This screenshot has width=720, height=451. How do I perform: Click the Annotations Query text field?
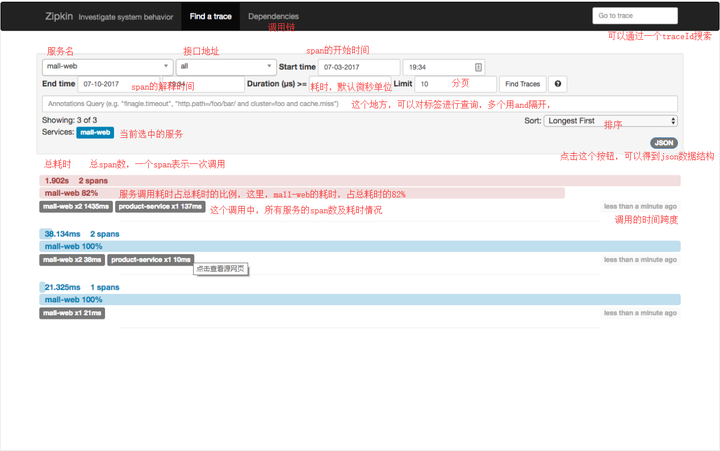360,104
